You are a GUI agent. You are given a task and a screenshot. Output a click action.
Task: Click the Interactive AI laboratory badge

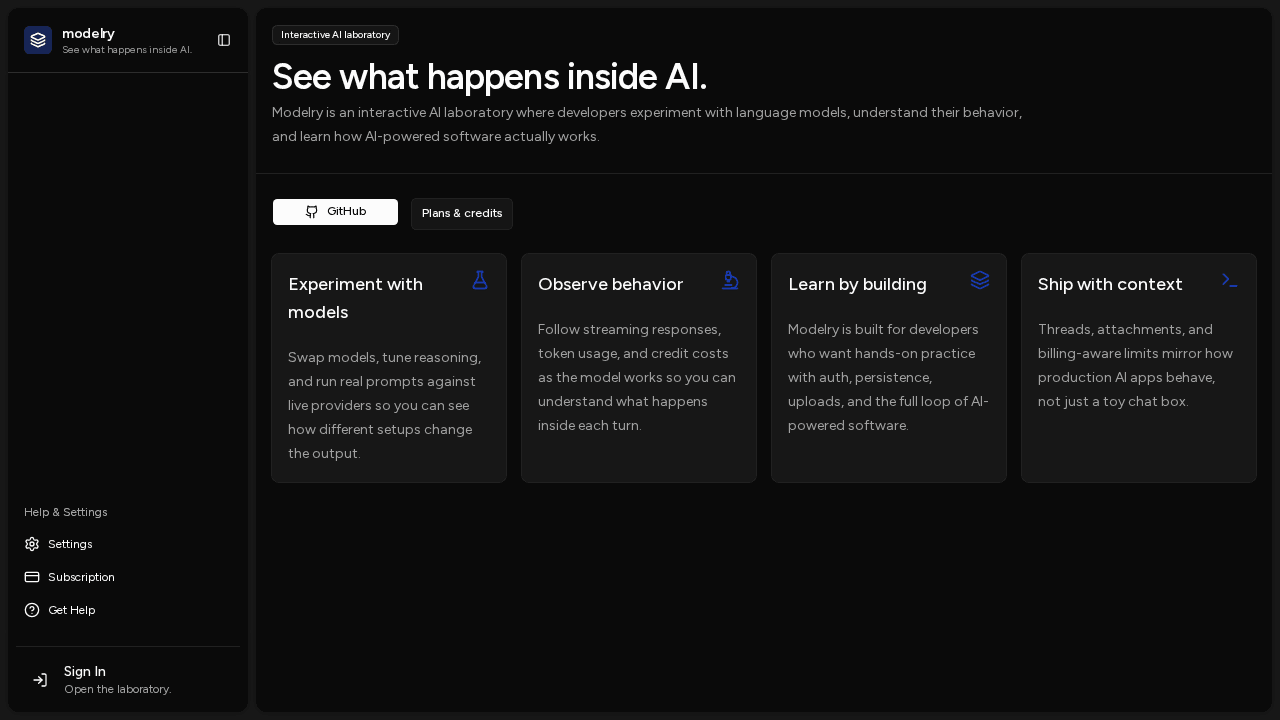pyautogui.click(x=335, y=35)
